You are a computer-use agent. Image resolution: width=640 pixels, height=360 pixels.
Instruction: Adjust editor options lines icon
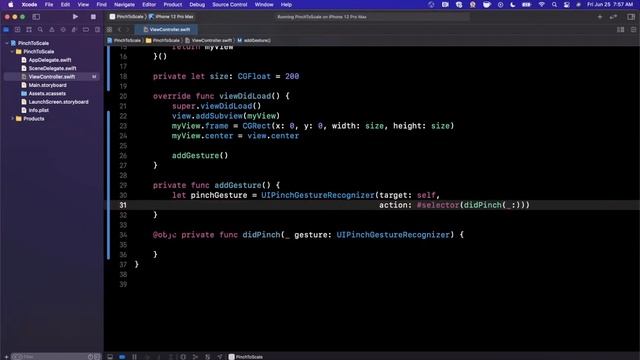tap(620, 29)
